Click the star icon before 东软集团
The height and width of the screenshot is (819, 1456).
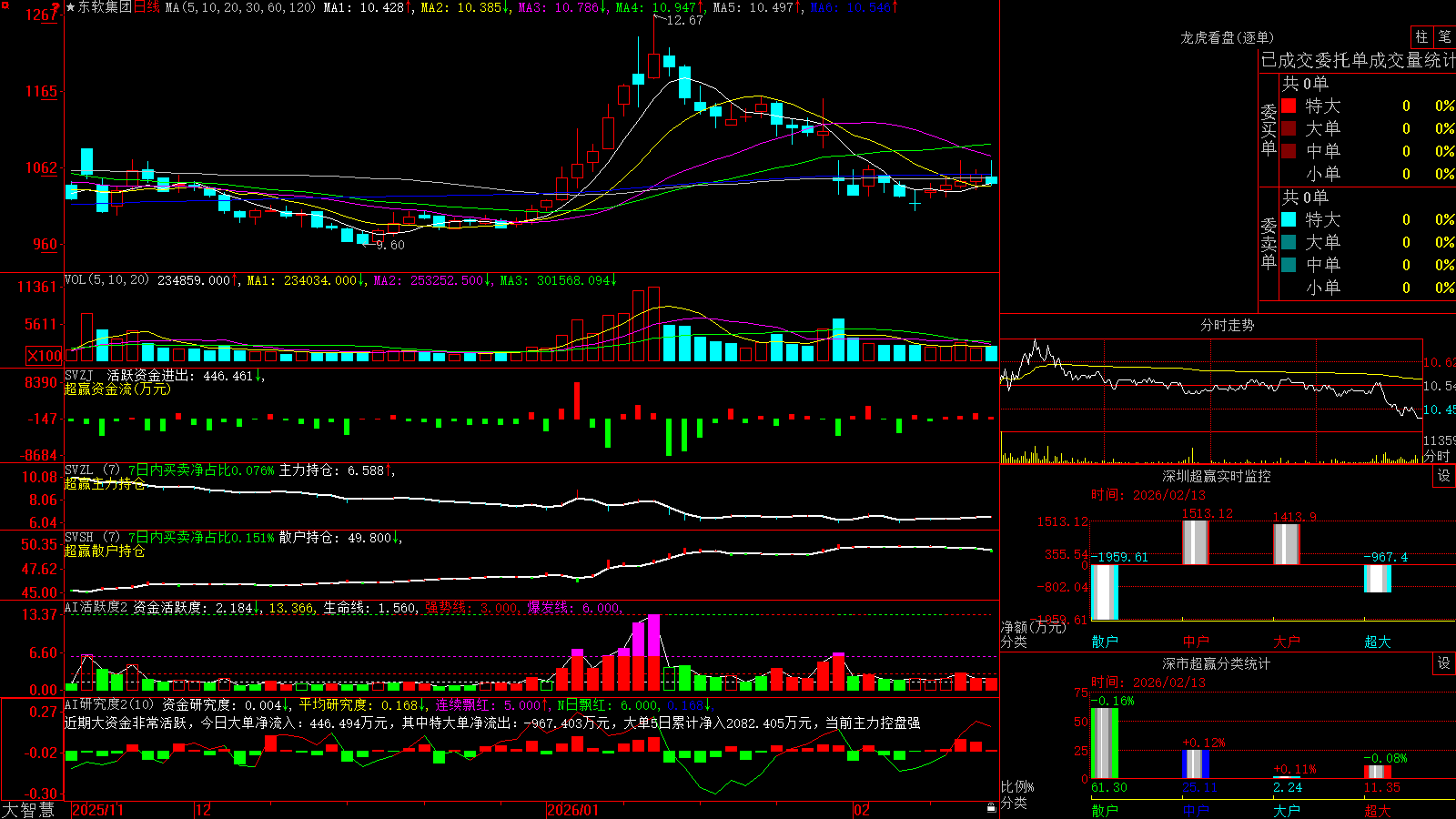click(71, 7)
